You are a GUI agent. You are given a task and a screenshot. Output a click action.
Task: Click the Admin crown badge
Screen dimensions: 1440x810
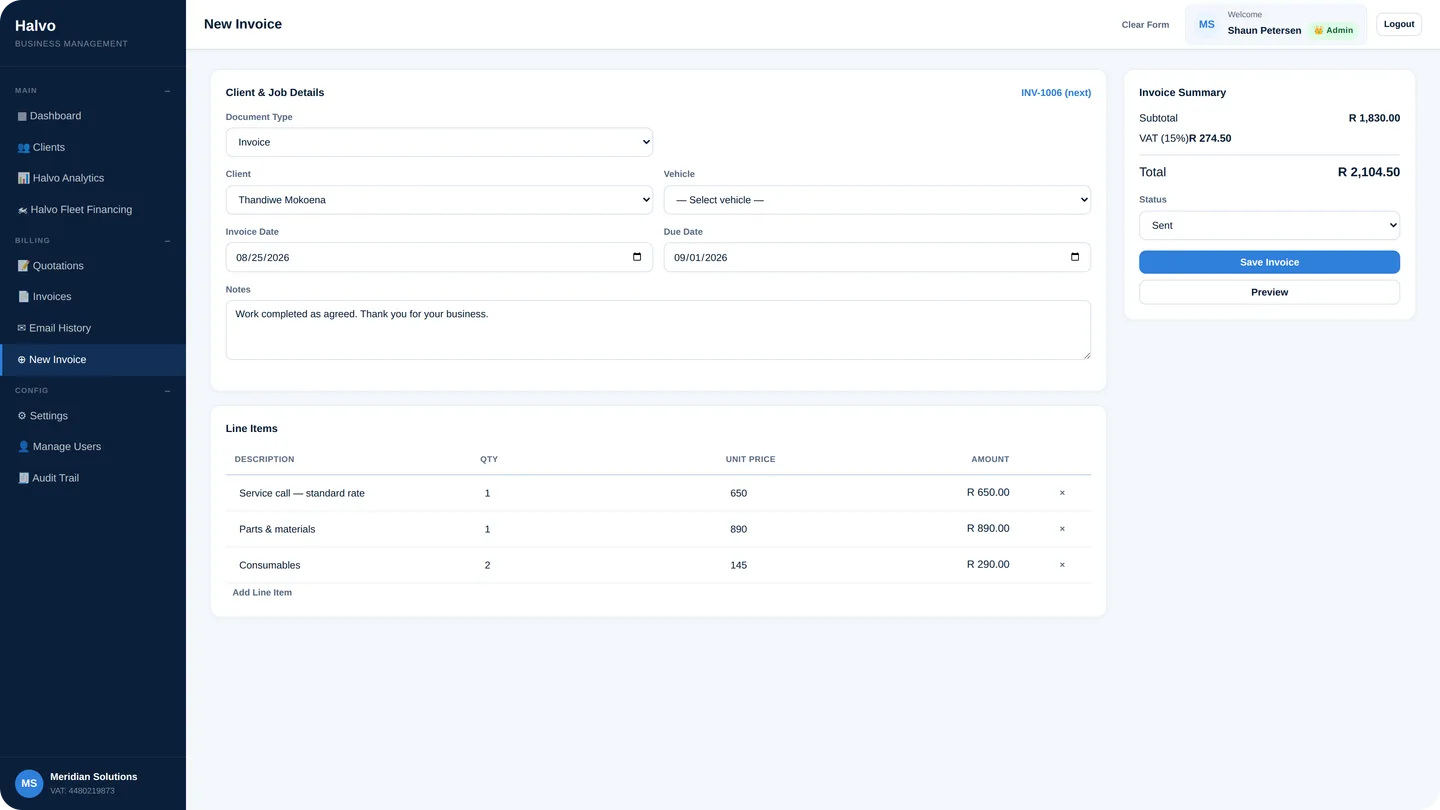[1333, 30]
